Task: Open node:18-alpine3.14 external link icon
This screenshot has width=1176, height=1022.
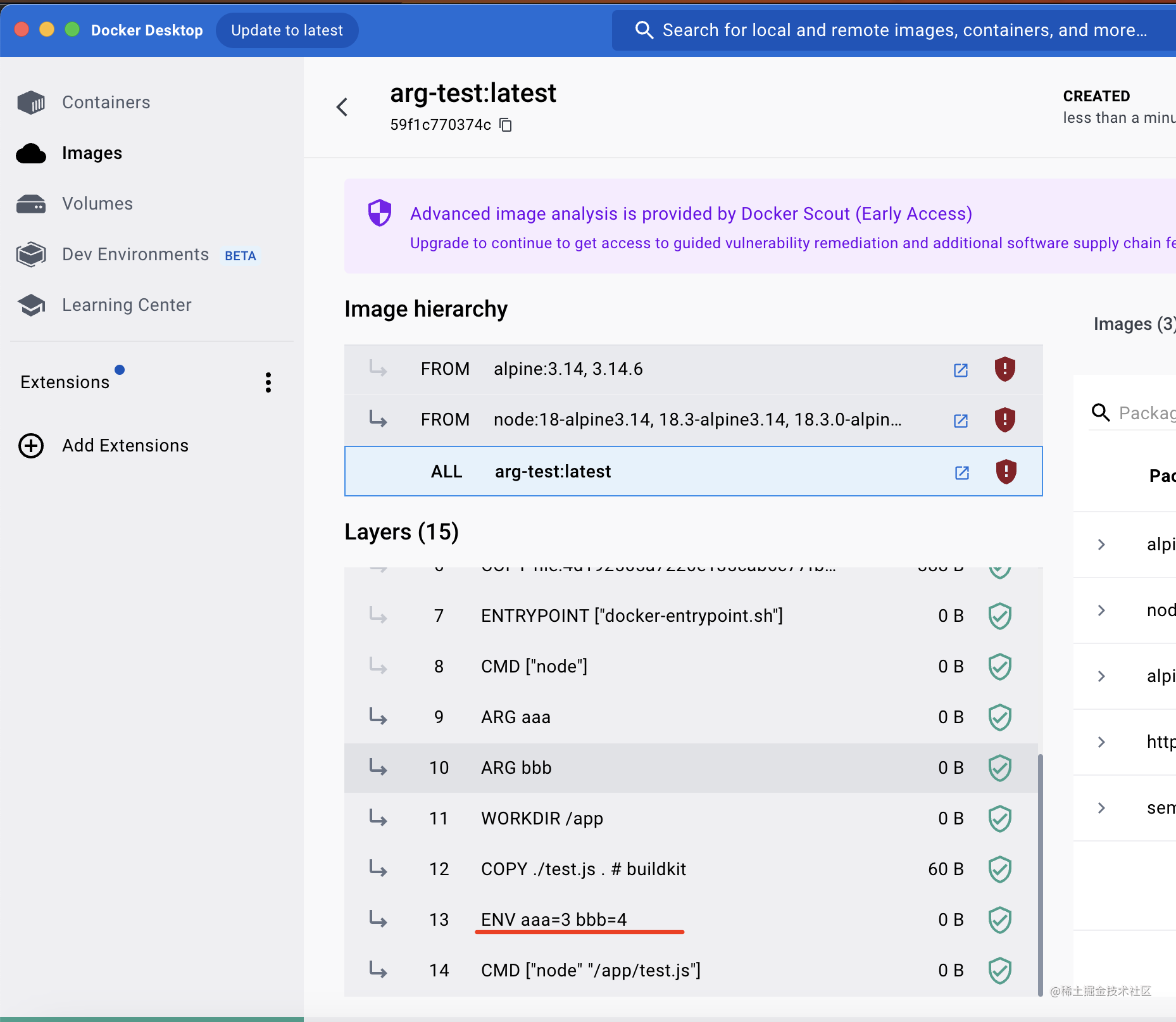Action: click(961, 420)
